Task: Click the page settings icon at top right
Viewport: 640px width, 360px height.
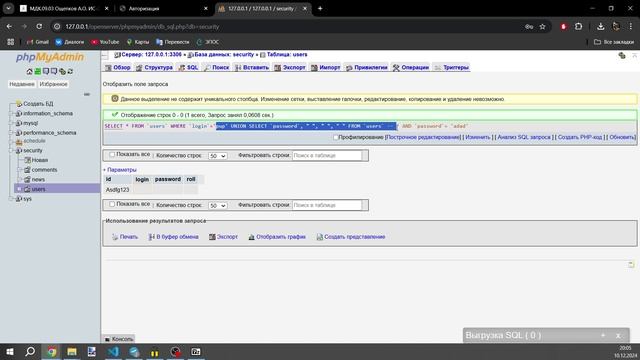Action: pos(622,56)
